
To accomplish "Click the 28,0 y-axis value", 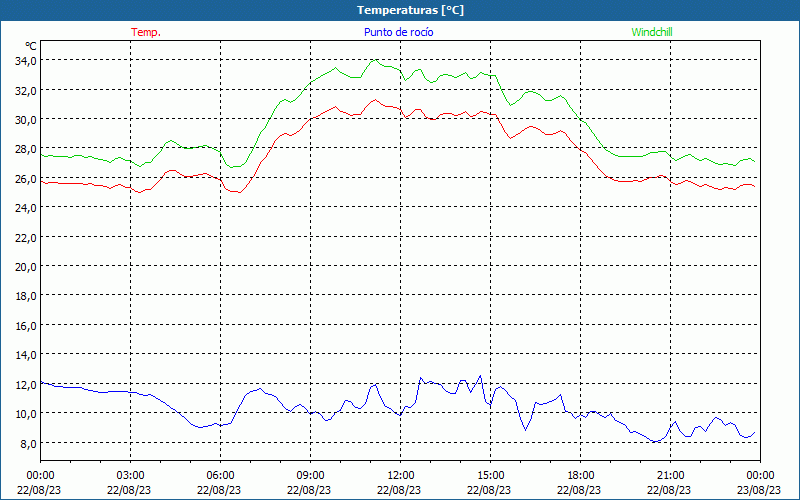I will pyautogui.click(x=27, y=149).
